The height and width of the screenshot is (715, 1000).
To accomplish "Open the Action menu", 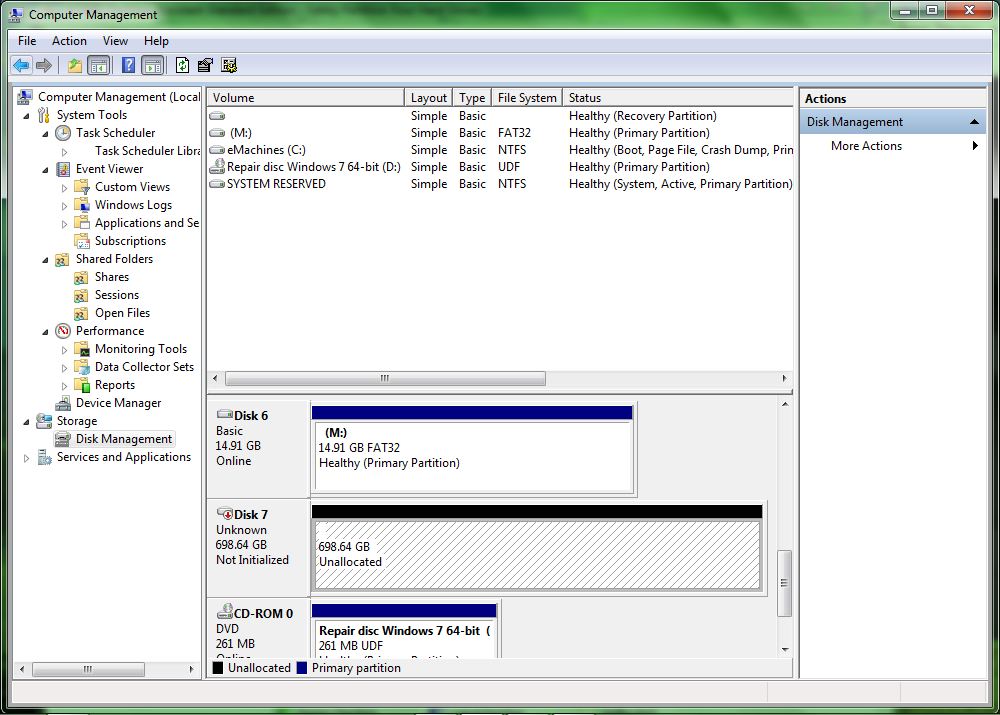I will tap(69, 41).
